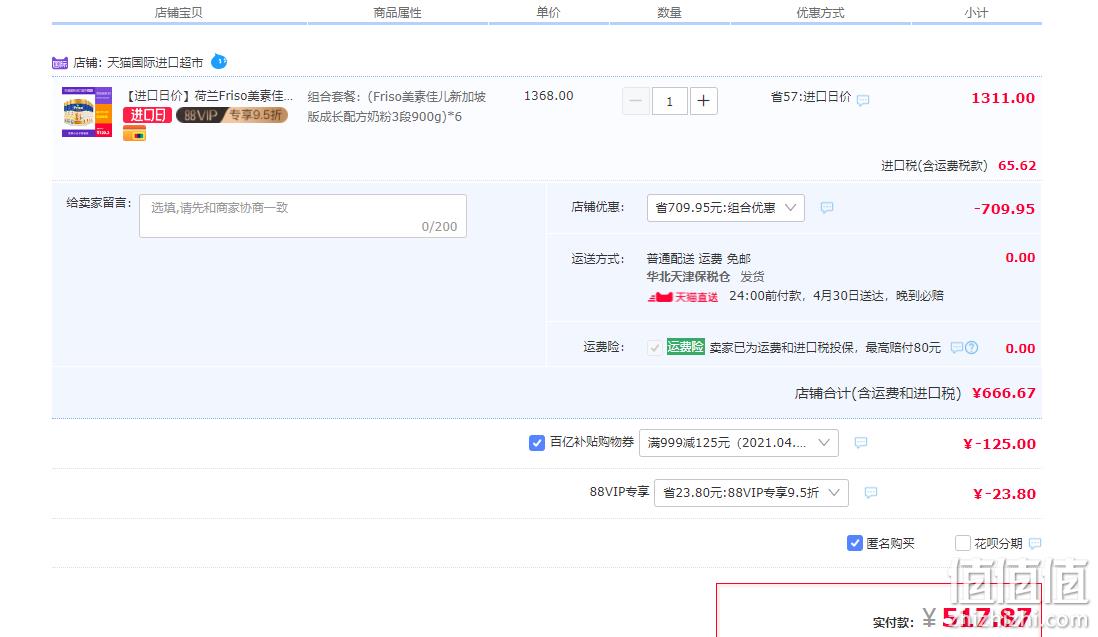Click the 88VIP 专享9.5折 badge
Screen dimensions: 1098x637
coord(232,115)
